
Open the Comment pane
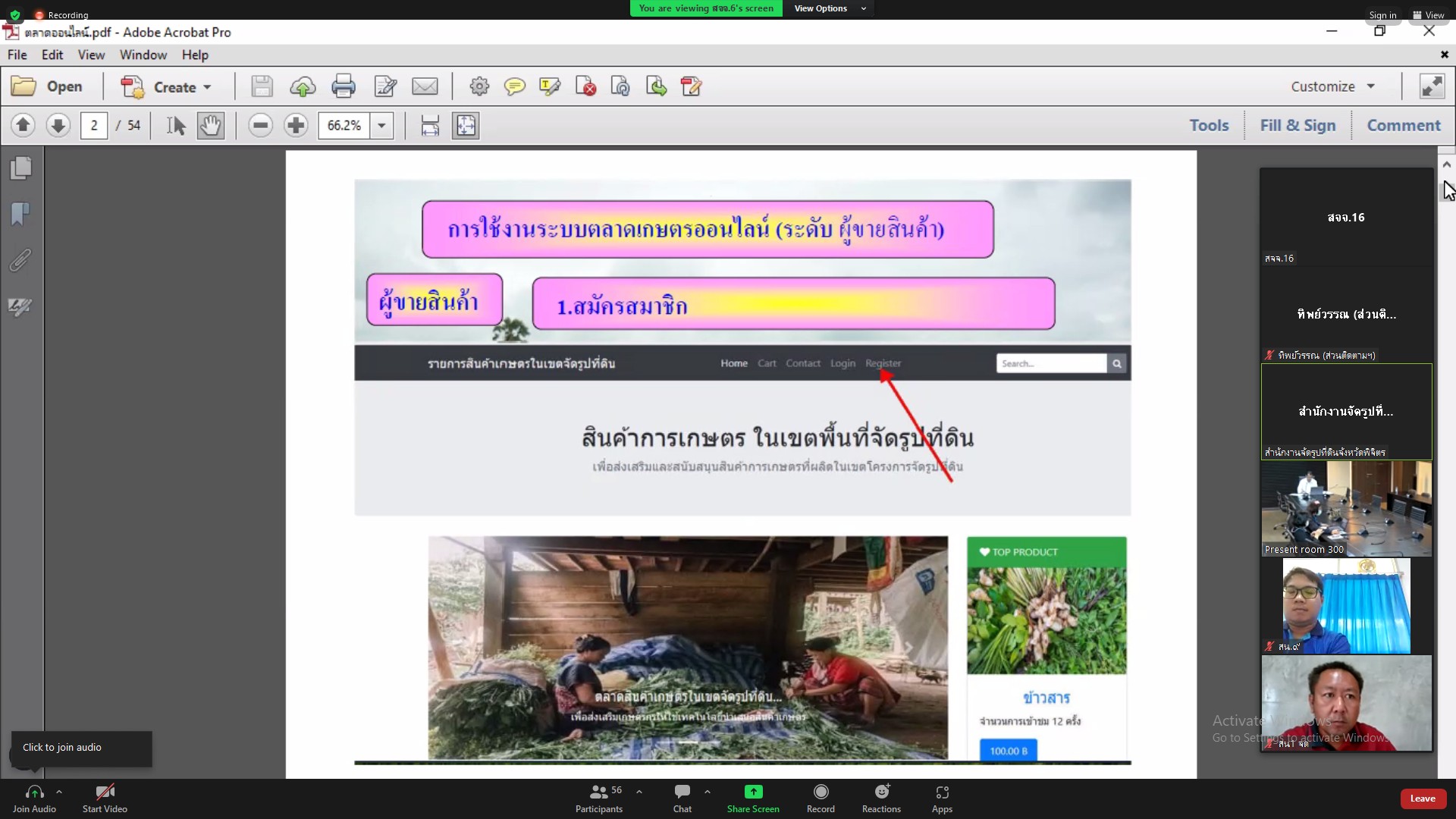pyautogui.click(x=1404, y=125)
